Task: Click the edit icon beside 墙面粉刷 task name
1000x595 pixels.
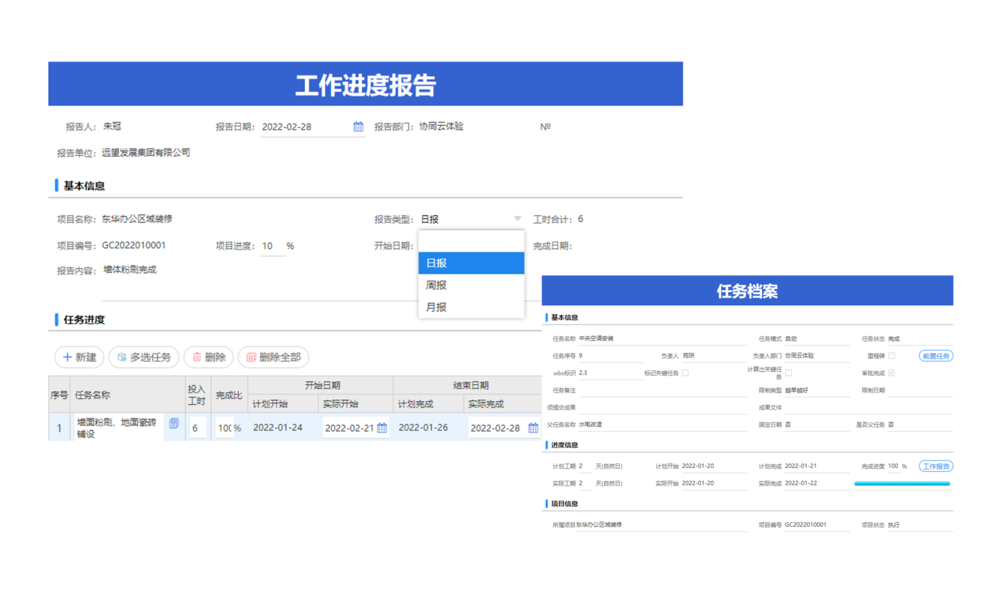Action: coord(173,424)
